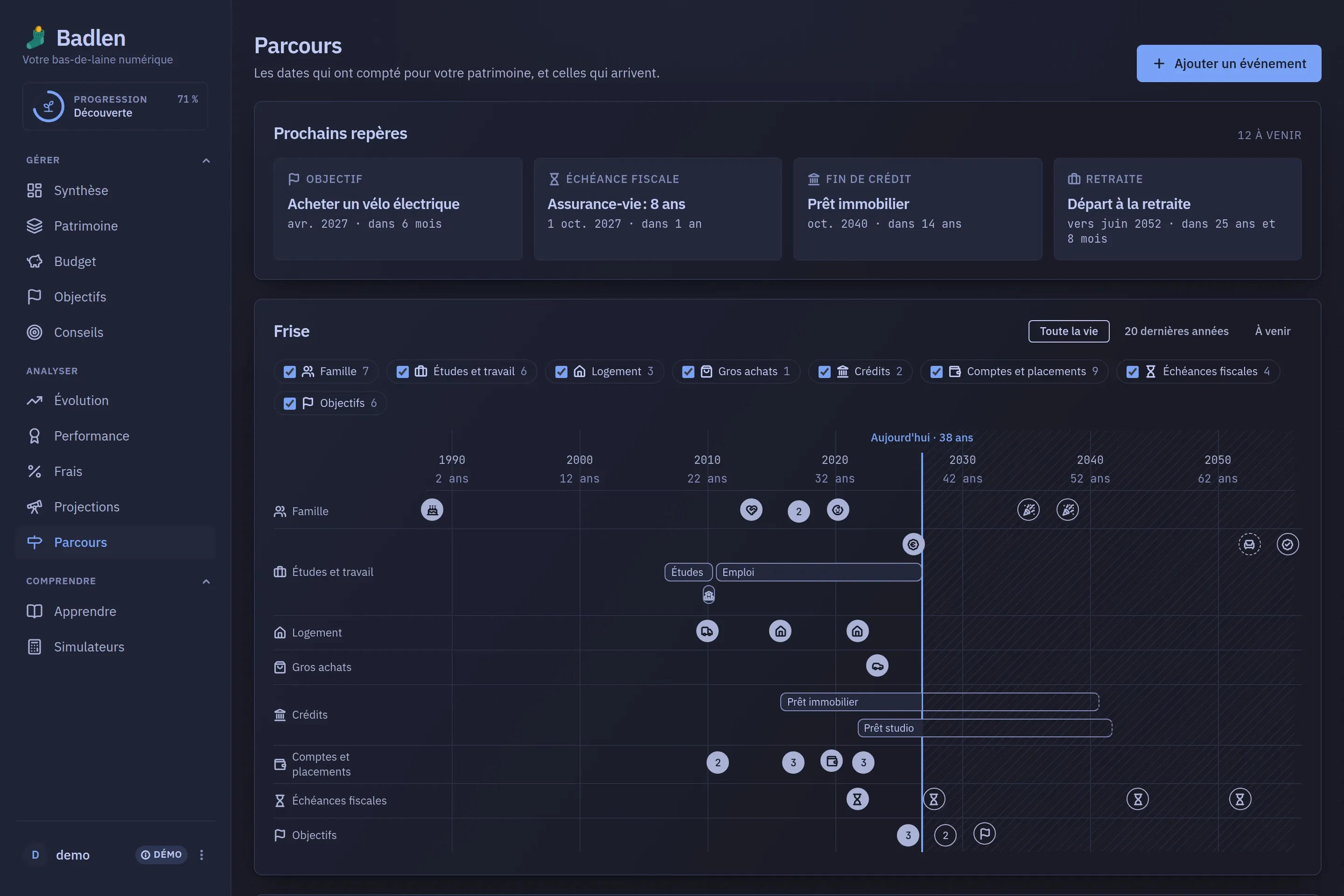Open the euro coin marker left of today line

(x=913, y=545)
